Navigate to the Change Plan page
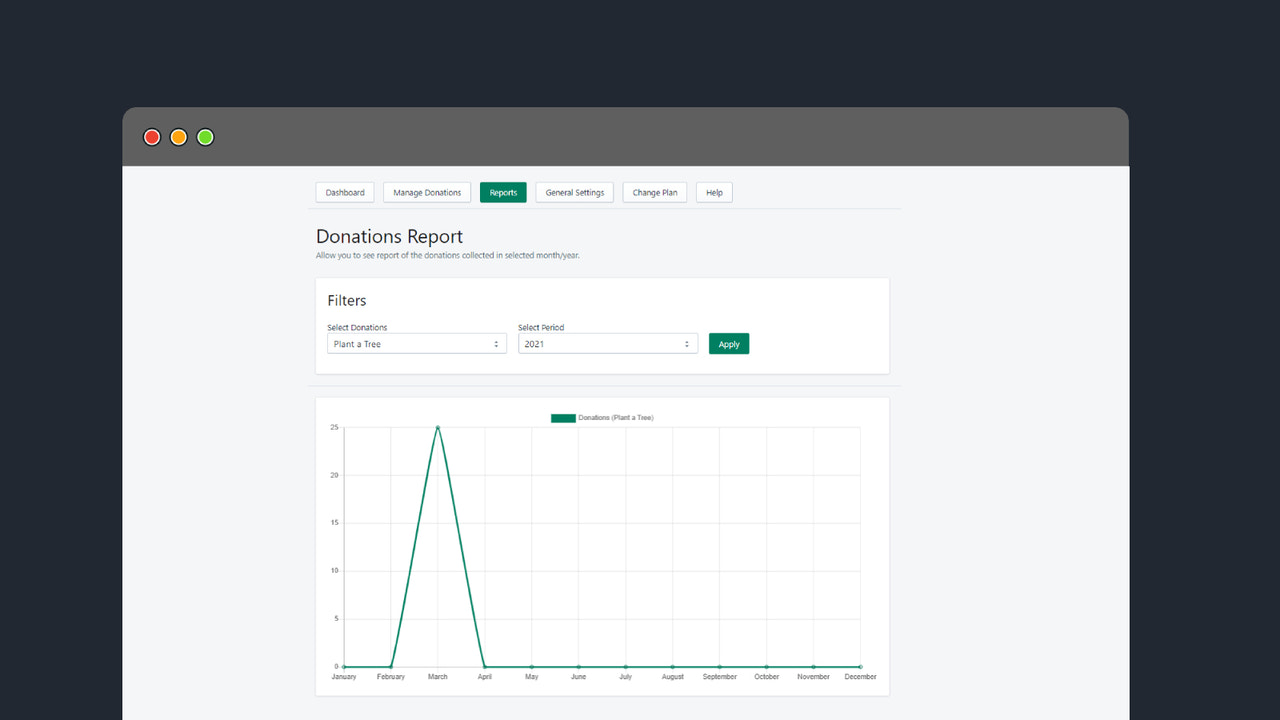This screenshot has width=1280, height=720. (654, 192)
